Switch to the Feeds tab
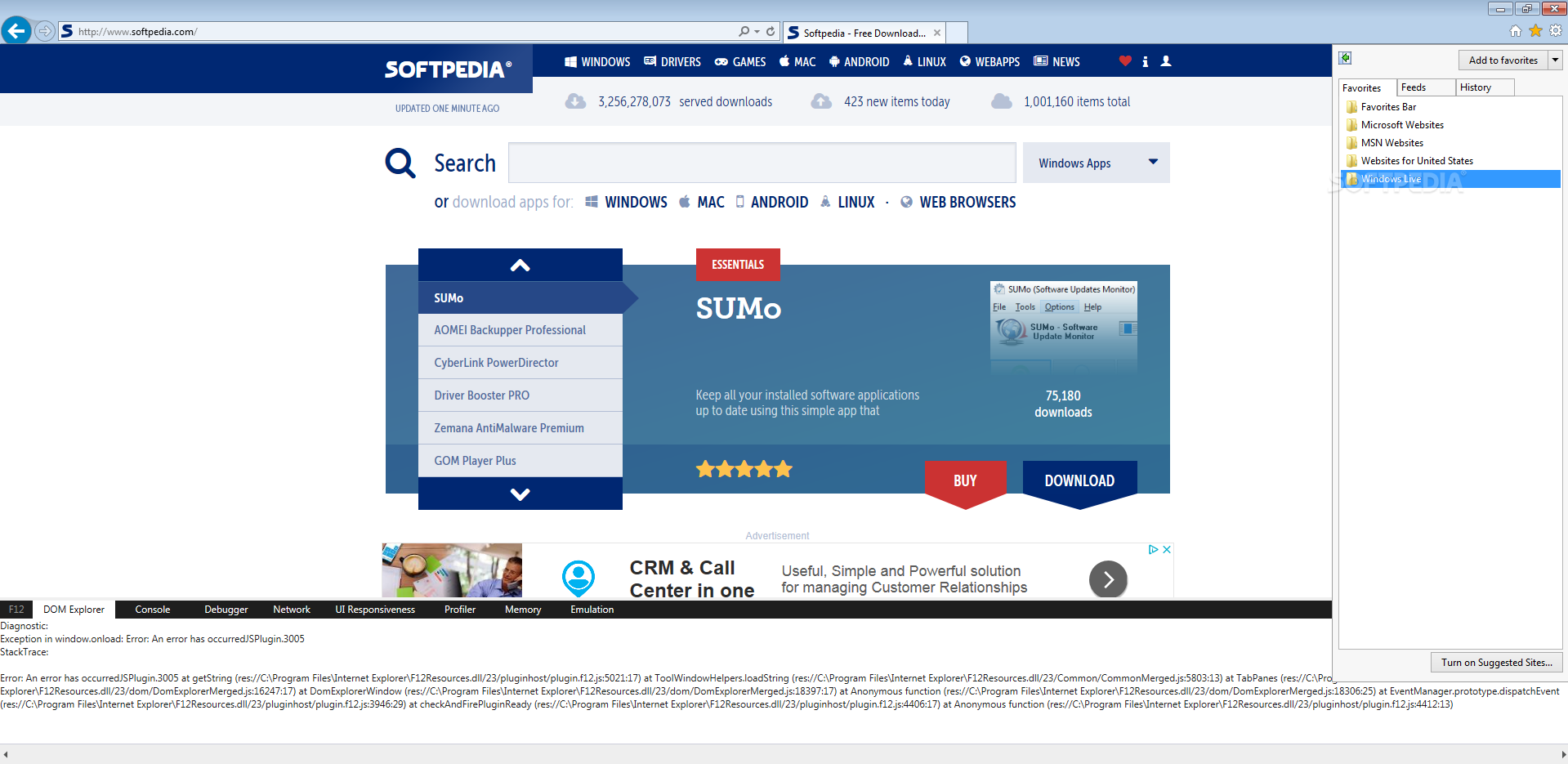 1425,87
